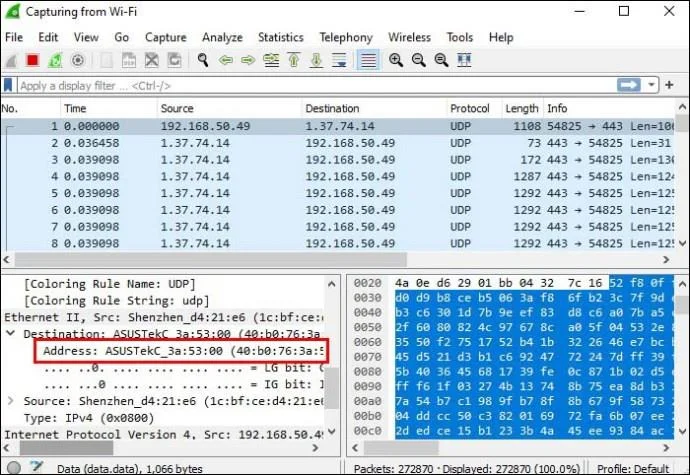The image size is (690, 475).
Task: Jump to last packet icon
Action: (316, 60)
